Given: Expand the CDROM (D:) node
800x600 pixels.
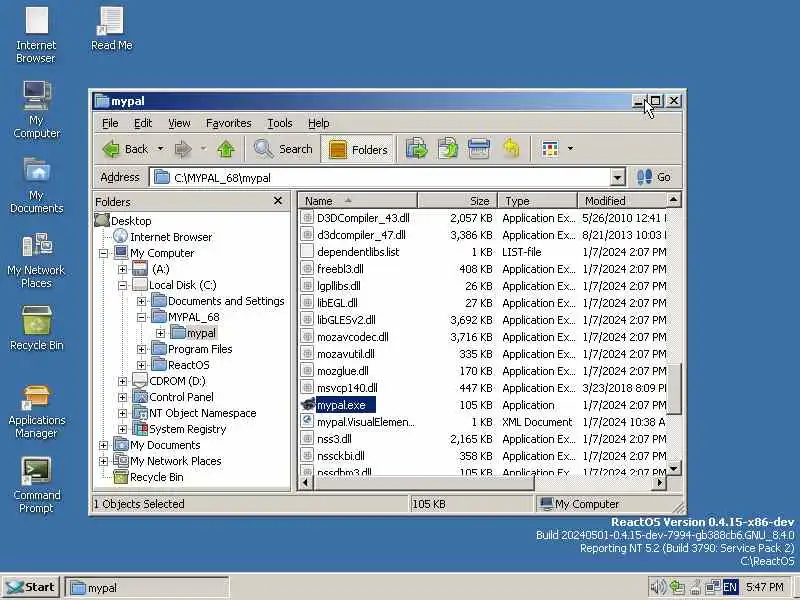Looking at the screenshot, I should click(122, 381).
